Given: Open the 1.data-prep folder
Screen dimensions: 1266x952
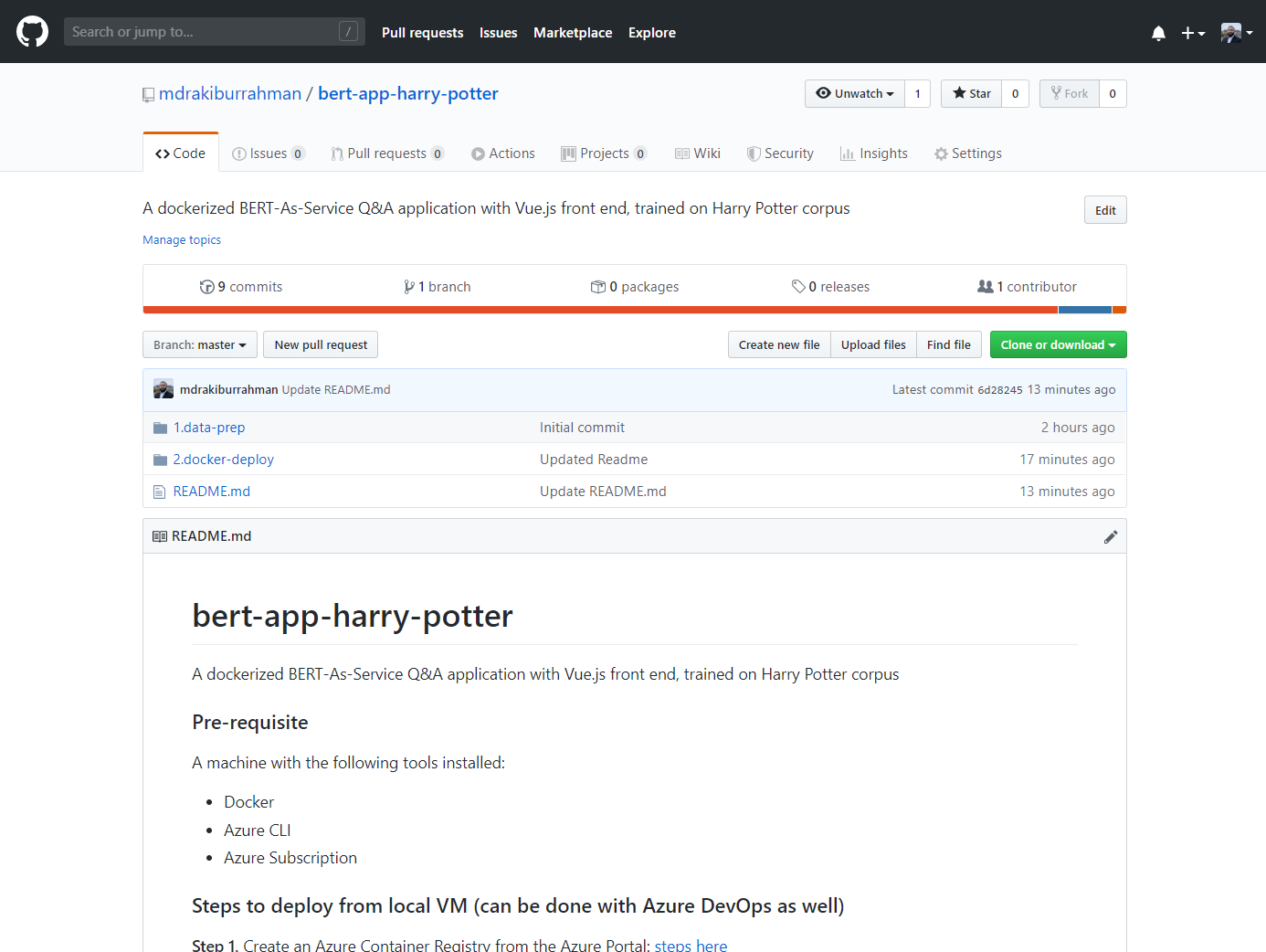Looking at the screenshot, I should 209,428.
